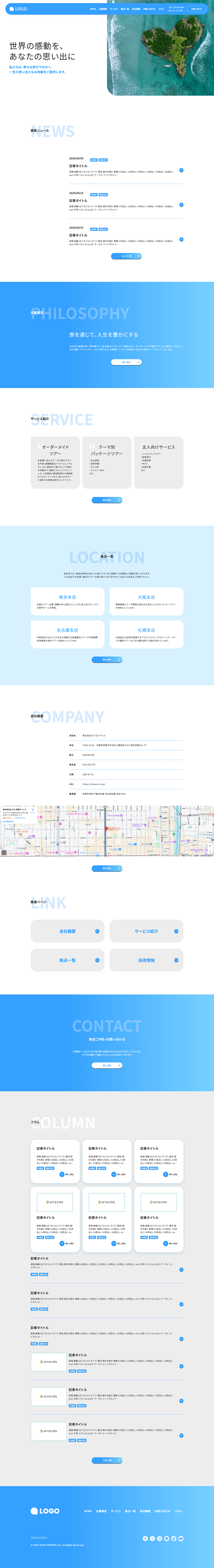Open 企業理念 in the header navigation
Viewport: 214px width, 1568px height.
pyautogui.click(x=103, y=9)
